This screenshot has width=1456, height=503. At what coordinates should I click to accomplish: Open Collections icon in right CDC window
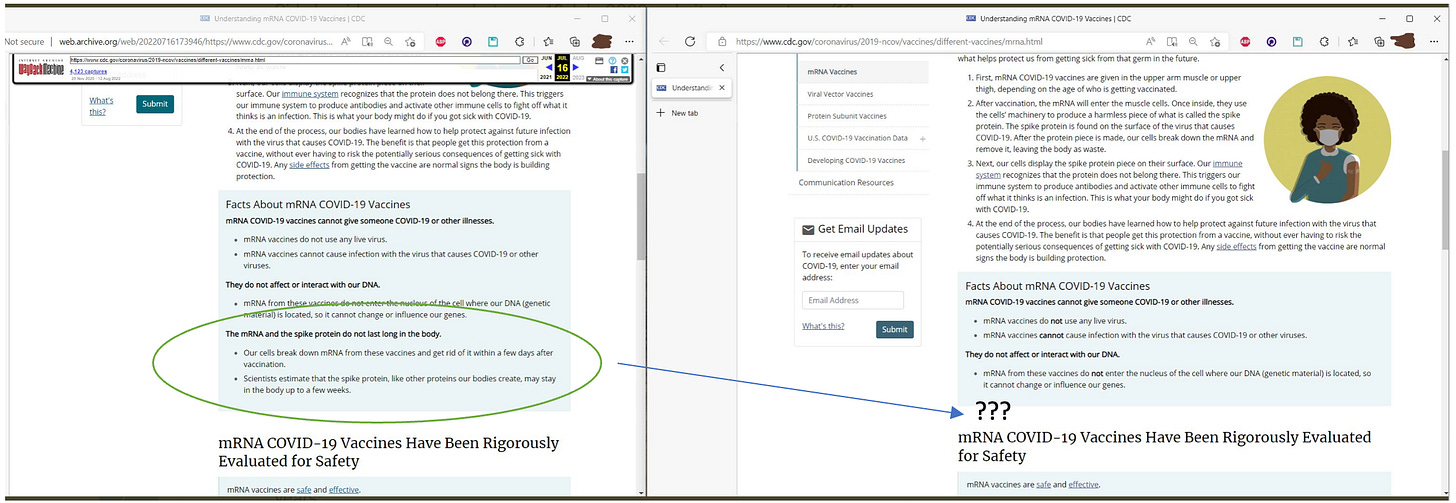coord(1377,42)
